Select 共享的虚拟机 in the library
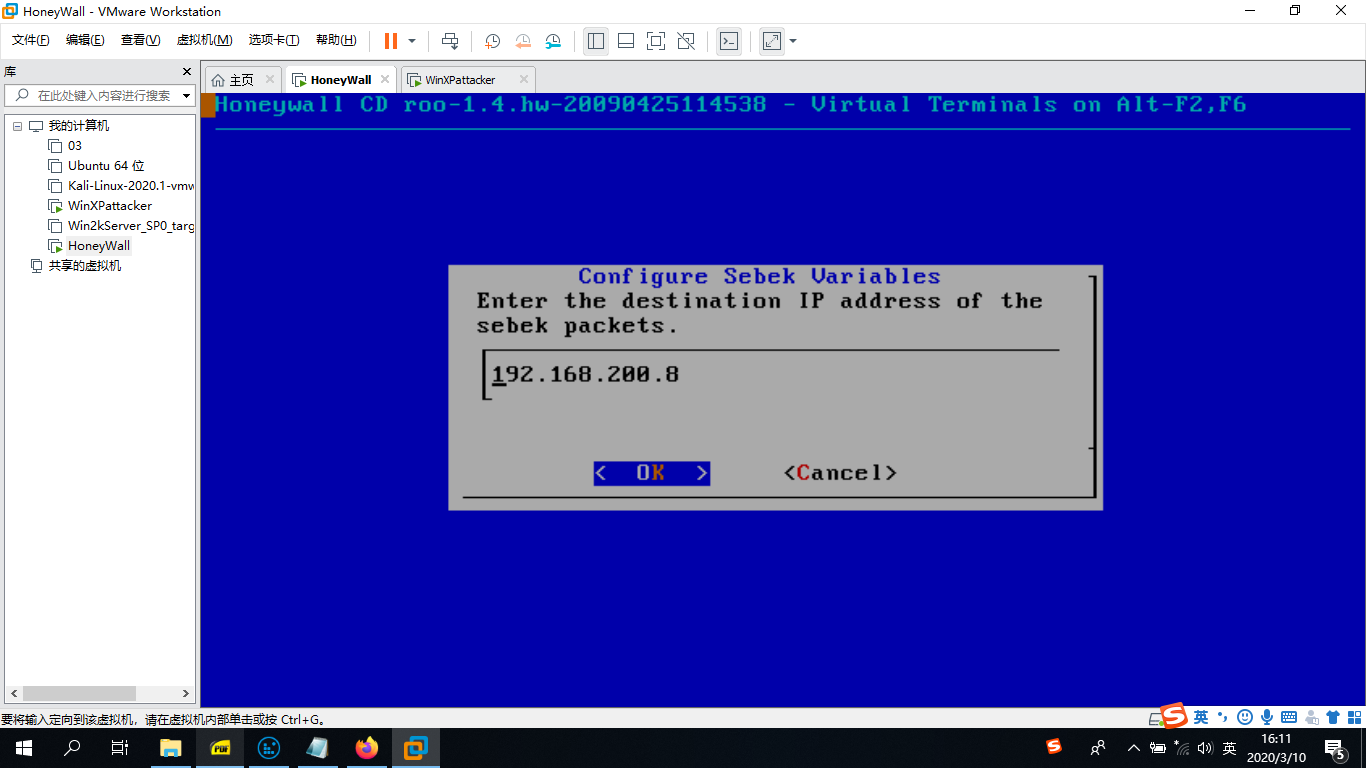This screenshot has height=768, width=1366. click(x=85, y=266)
